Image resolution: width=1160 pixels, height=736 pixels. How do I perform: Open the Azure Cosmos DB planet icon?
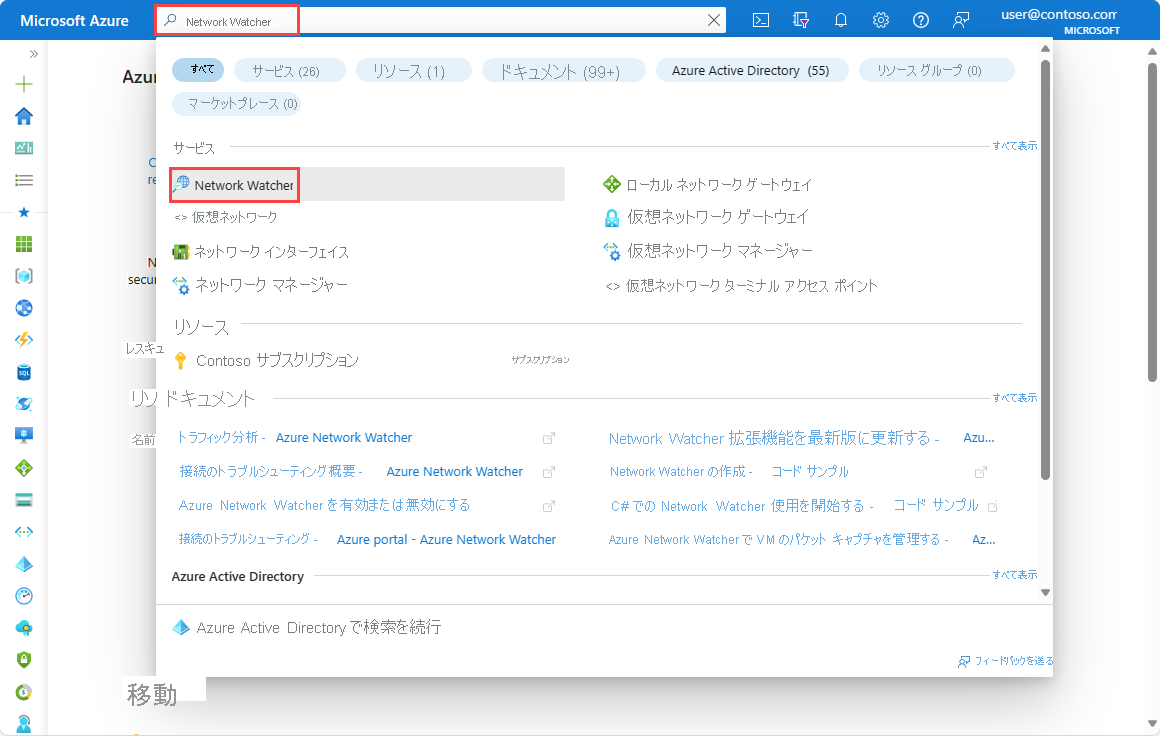click(24, 404)
